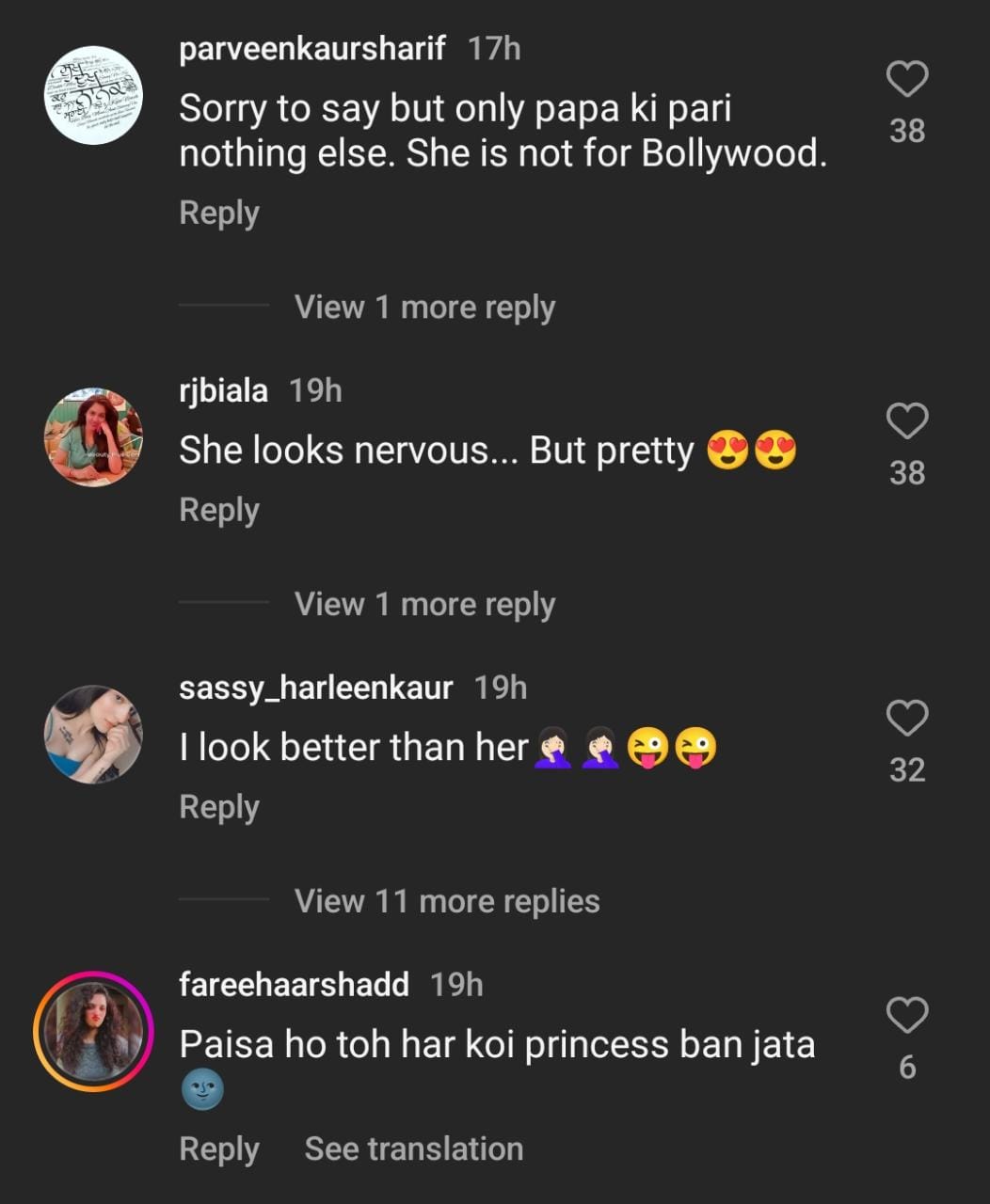Viewport: 990px width, 1204px height.
Task: Open the parveenkaursharif username link
Action: pos(311,49)
